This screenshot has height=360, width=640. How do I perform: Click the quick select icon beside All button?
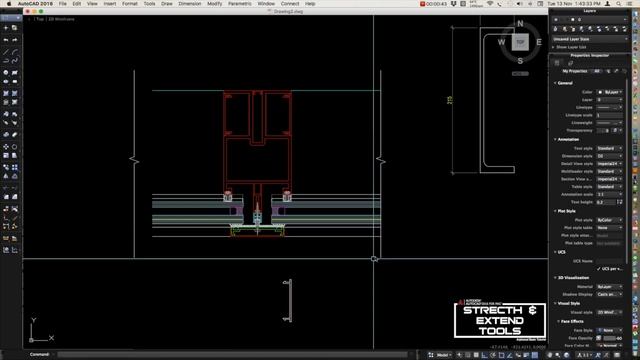coord(608,71)
